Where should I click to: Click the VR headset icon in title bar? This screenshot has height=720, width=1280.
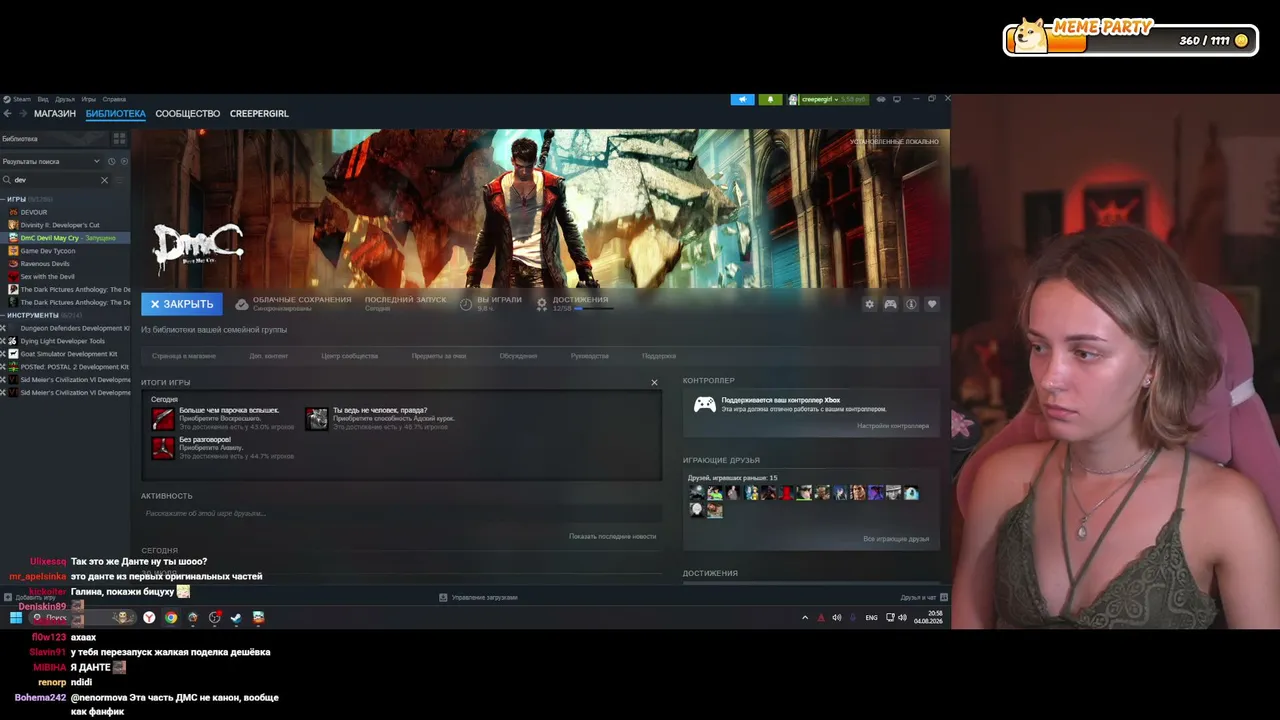(x=881, y=99)
